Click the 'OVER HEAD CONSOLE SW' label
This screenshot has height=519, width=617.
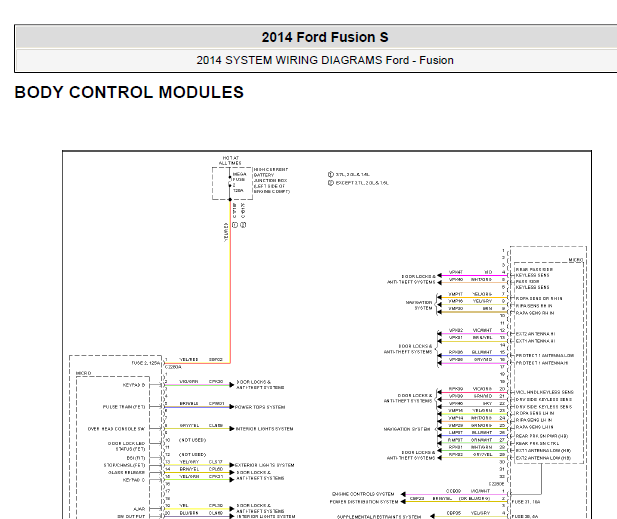116,429
